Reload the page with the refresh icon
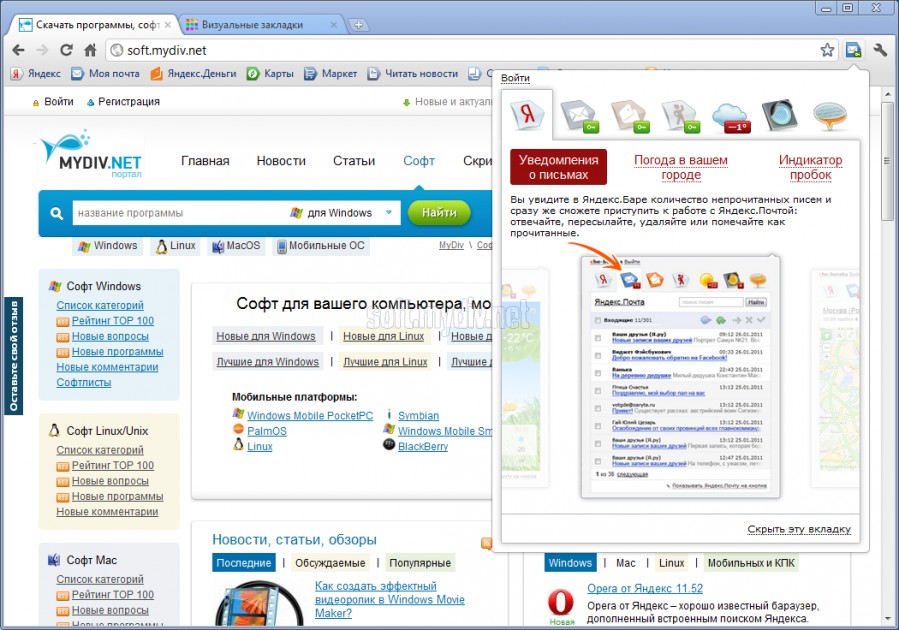This screenshot has height=630, width=899. pos(67,50)
